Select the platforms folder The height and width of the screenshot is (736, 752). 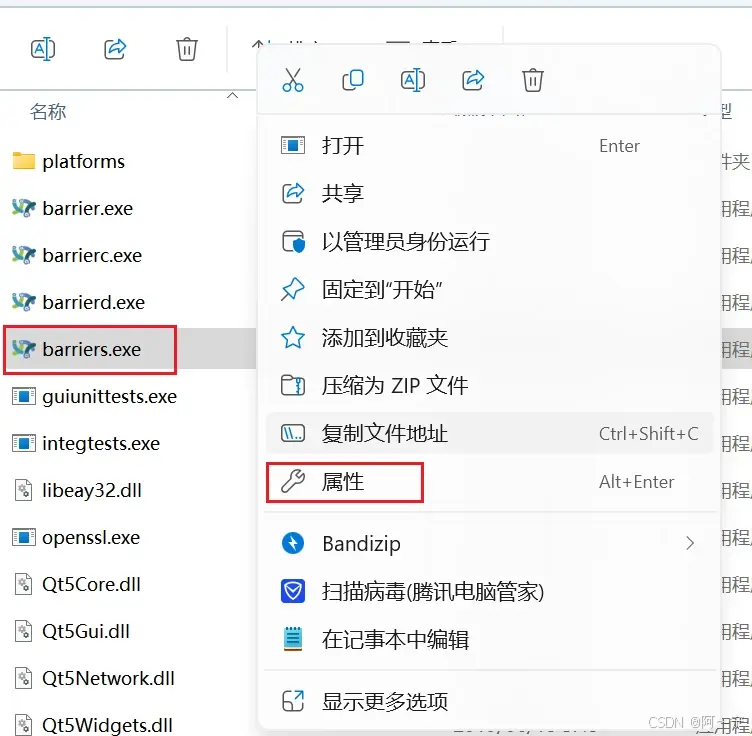click(83, 162)
